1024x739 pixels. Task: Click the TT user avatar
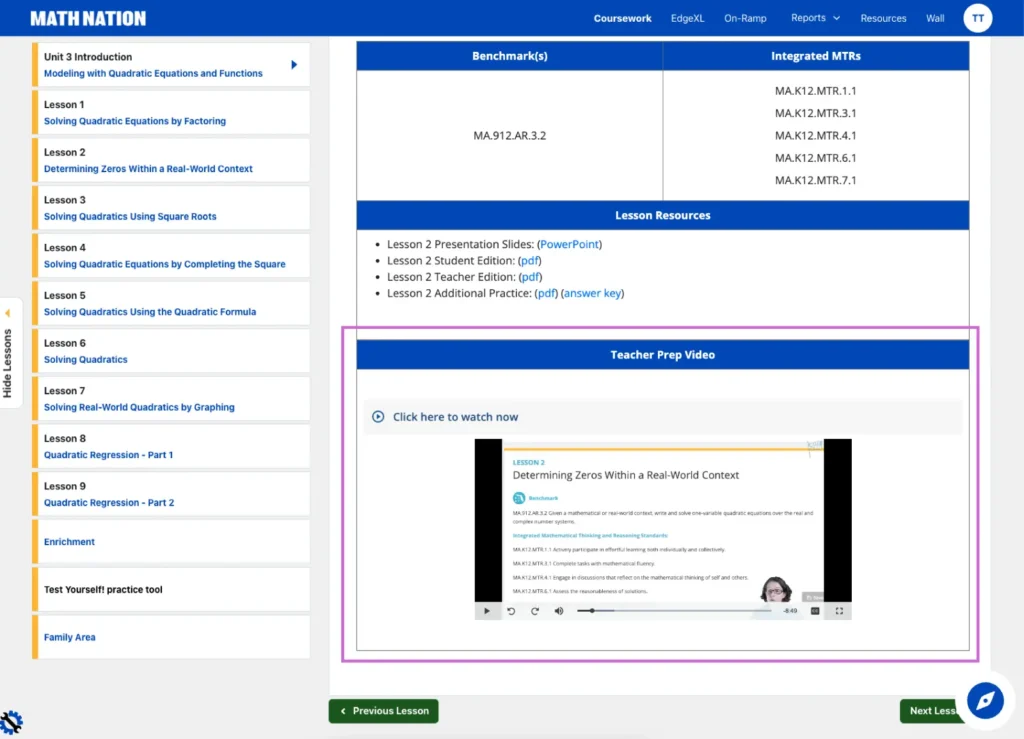pyautogui.click(x=977, y=18)
